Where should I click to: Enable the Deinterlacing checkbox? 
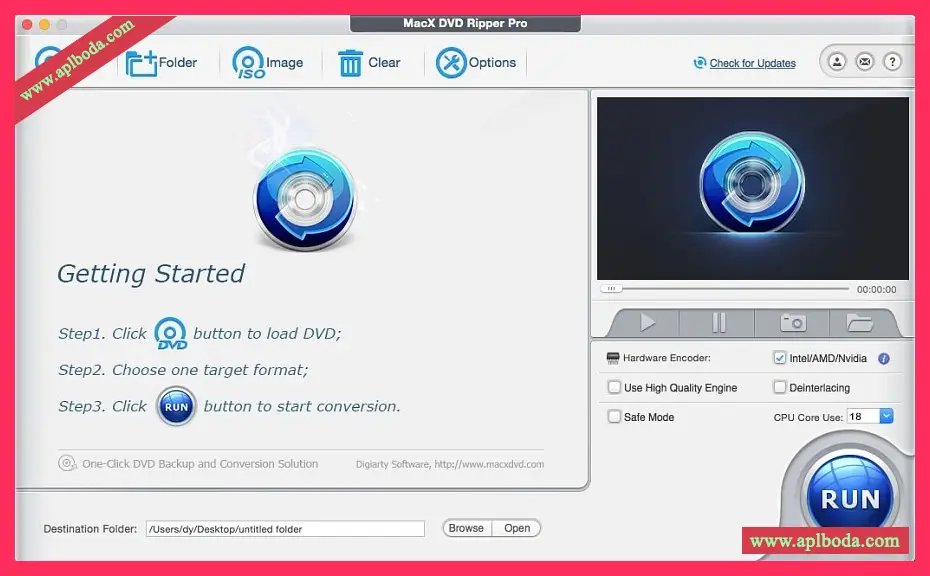coord(780,387)
